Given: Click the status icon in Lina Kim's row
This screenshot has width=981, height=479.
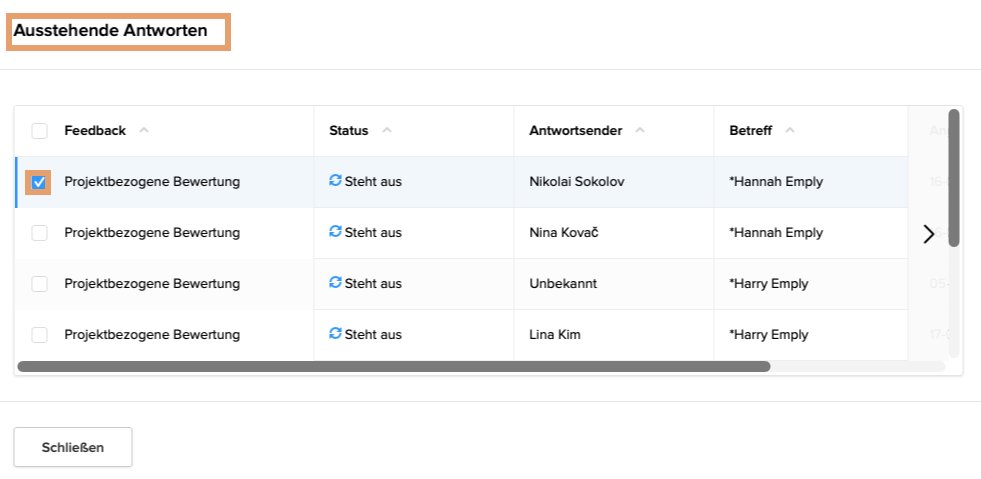Looking at the screenshot, I should click(x=335, y=334).
